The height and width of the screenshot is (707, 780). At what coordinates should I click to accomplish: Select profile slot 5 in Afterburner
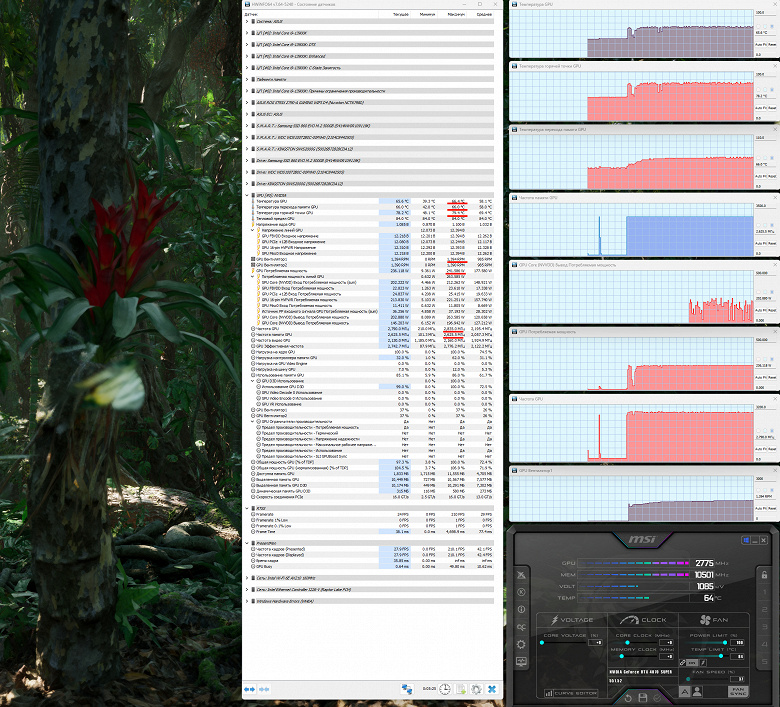765,662
